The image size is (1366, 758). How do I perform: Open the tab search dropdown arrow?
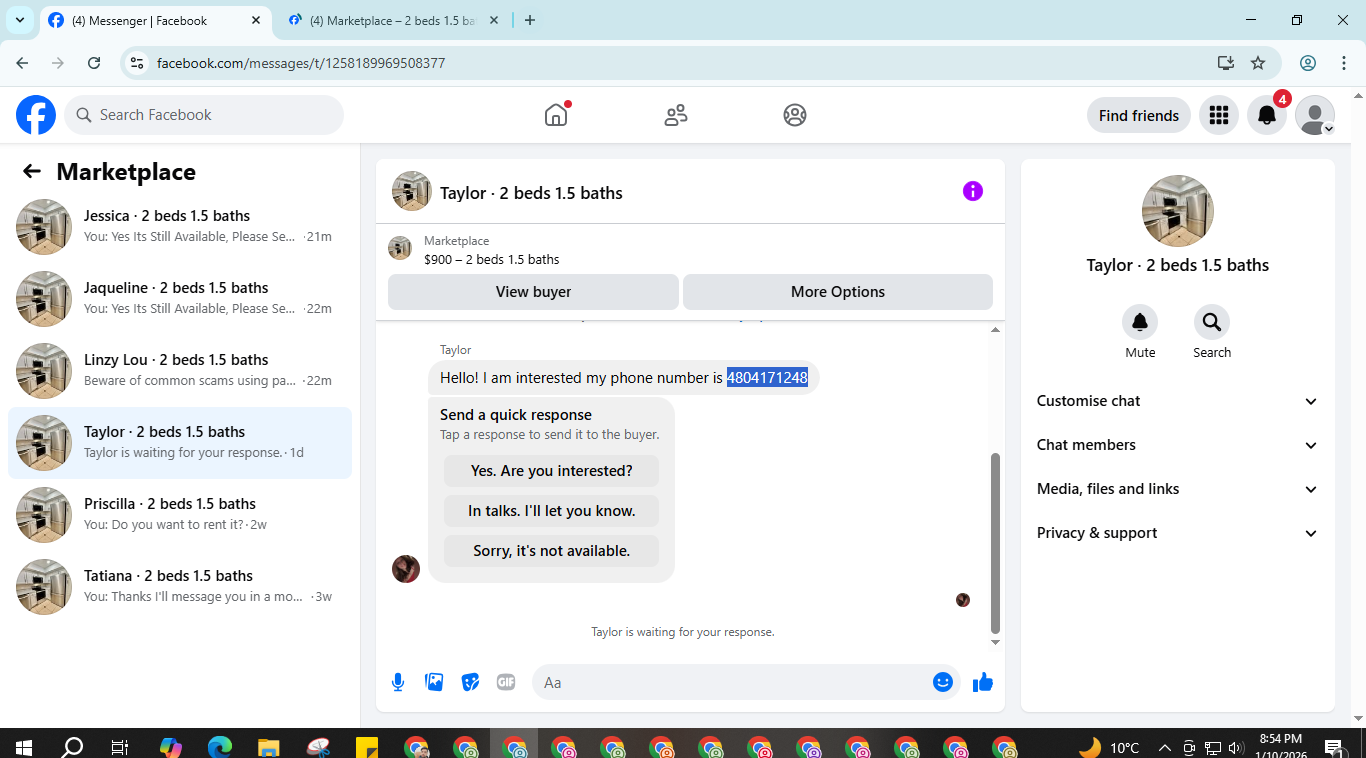(20, 20)
